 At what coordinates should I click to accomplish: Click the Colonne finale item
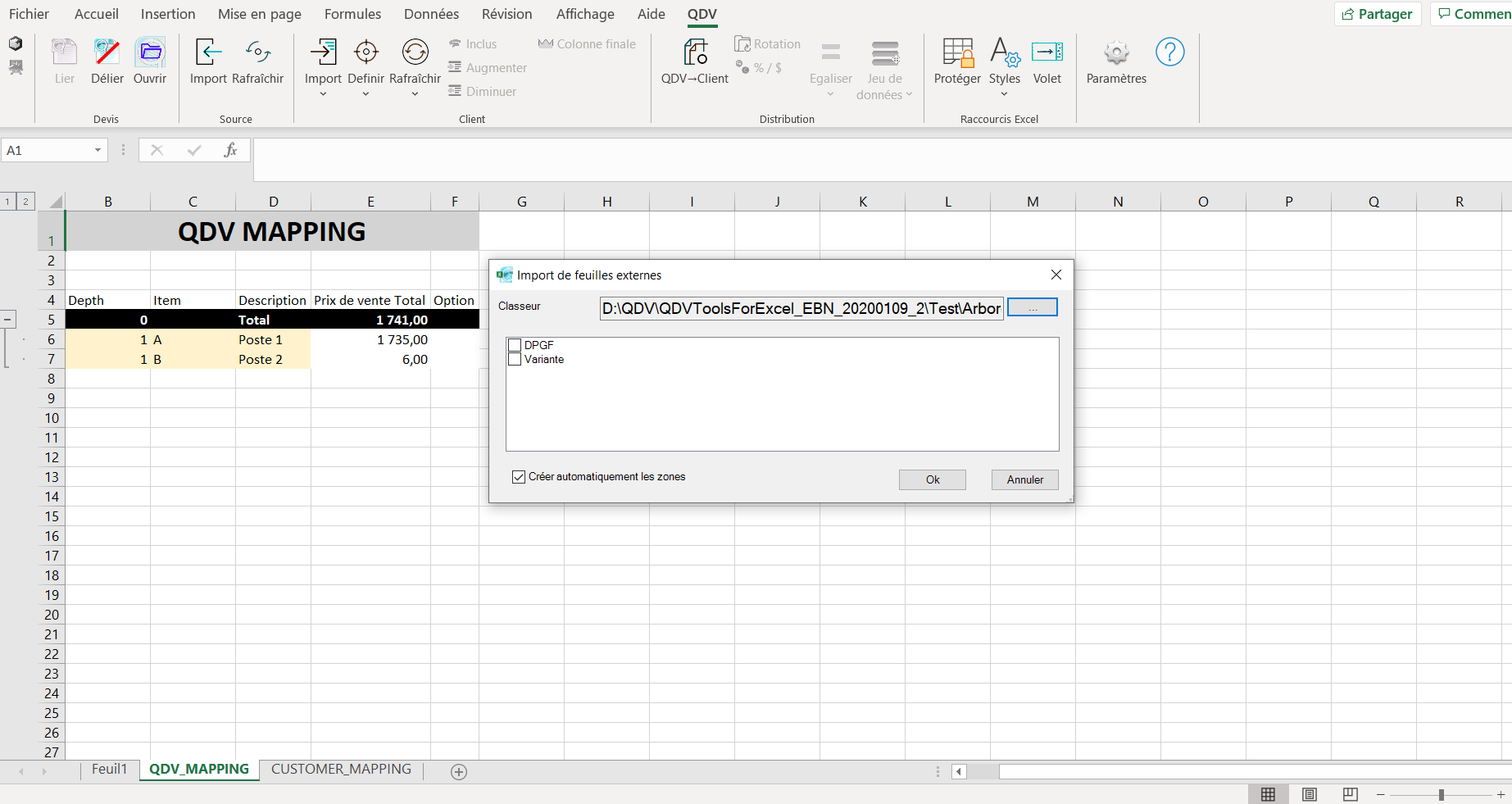(587, 44)
